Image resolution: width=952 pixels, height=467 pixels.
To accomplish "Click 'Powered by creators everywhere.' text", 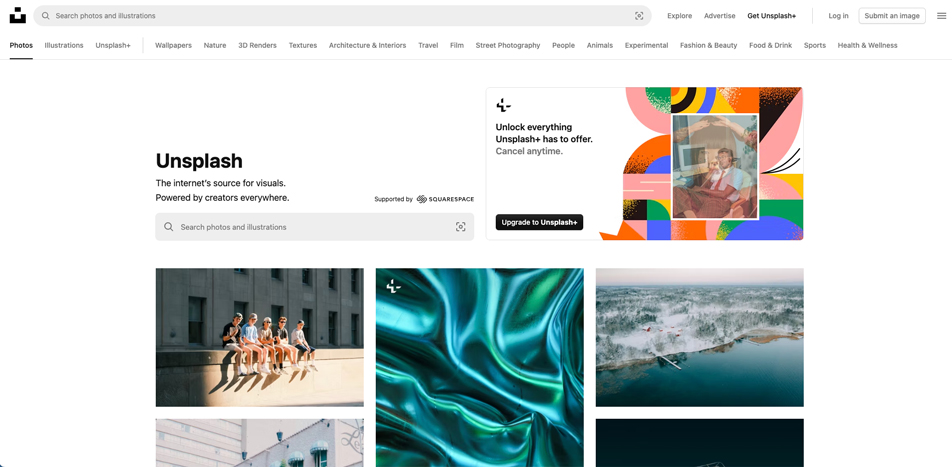I will pos(222,198).
